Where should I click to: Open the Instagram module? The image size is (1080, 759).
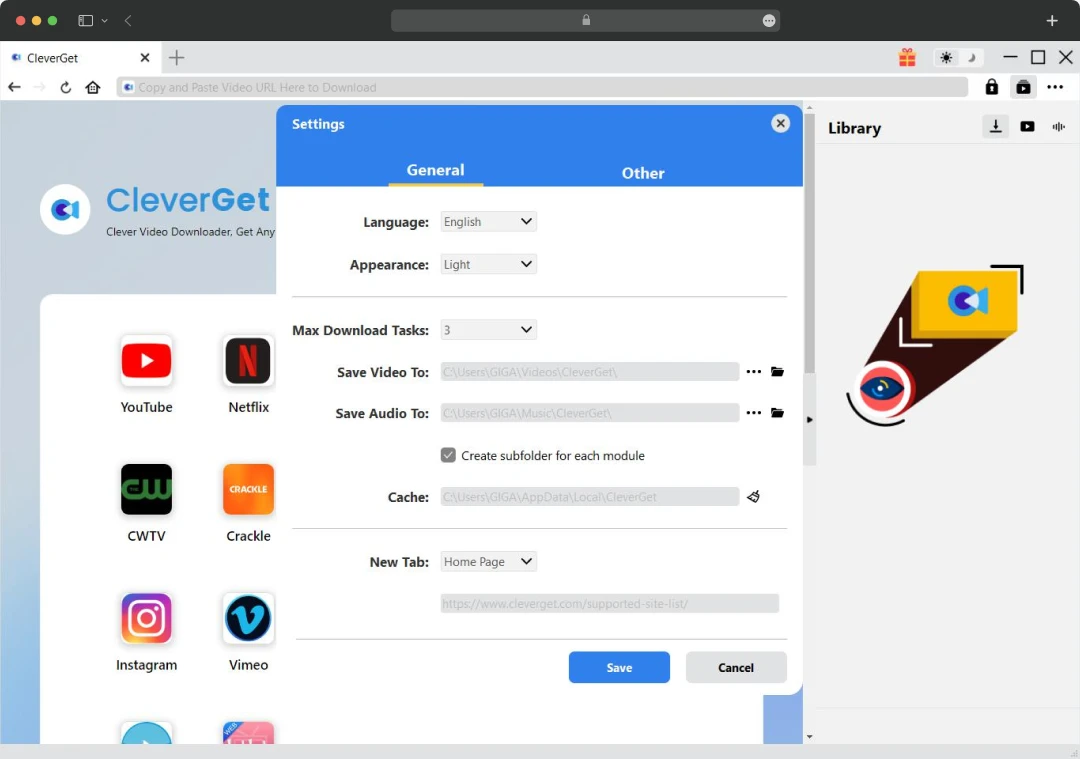click(x=146, y=618)
